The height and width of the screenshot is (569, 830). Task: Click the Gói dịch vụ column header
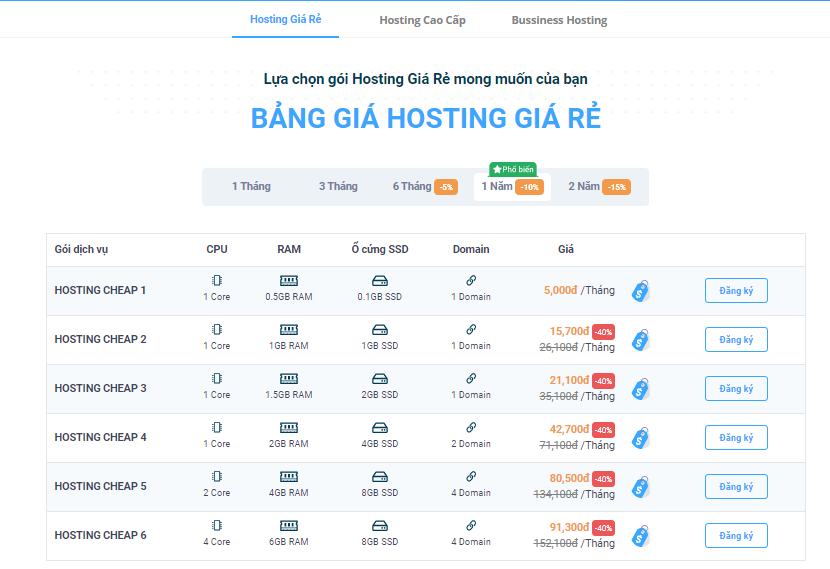pyautogui.click(x=81, y=249)
